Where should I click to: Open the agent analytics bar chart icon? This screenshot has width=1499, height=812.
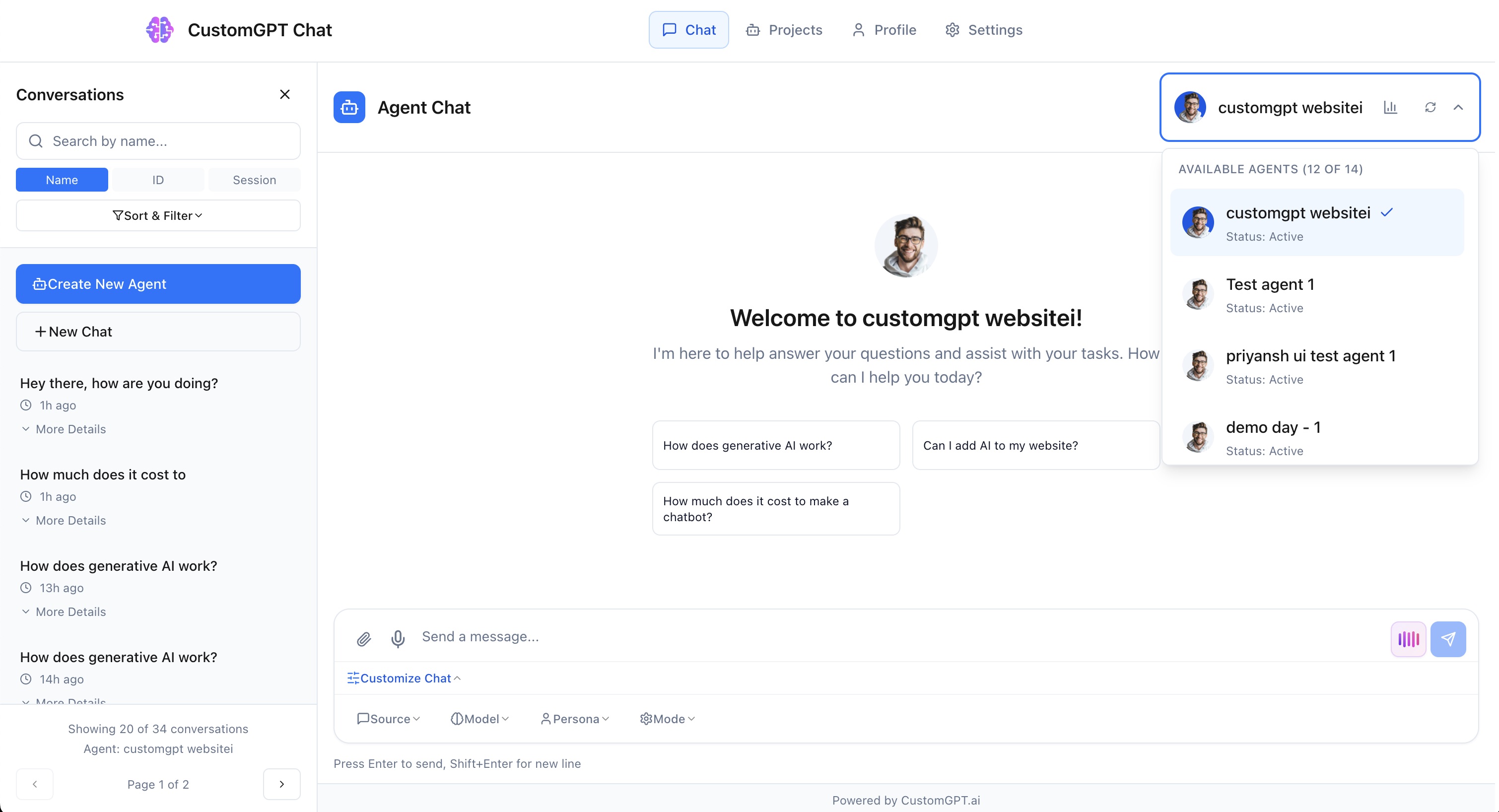pos(1390,107)
